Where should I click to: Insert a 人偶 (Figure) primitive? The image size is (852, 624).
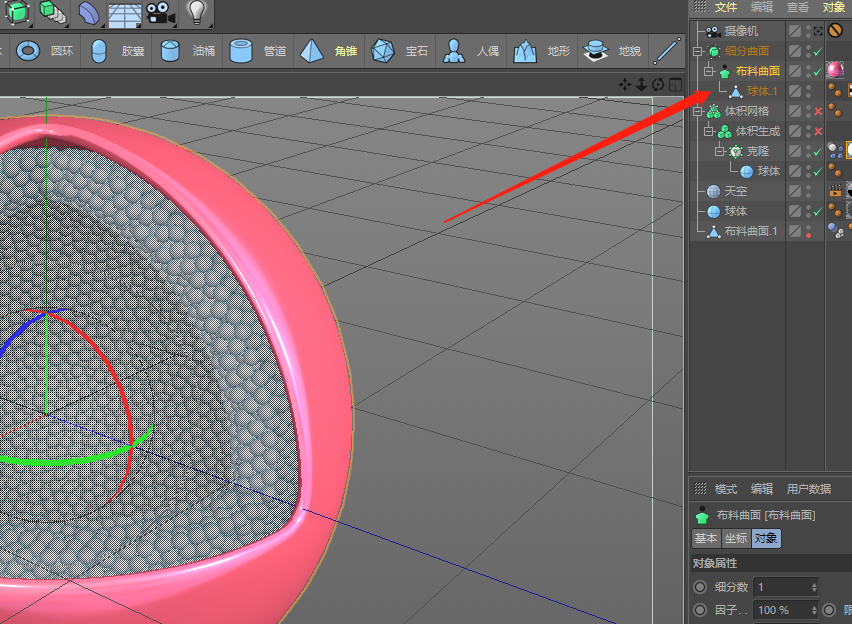click(x=454, y=51)
